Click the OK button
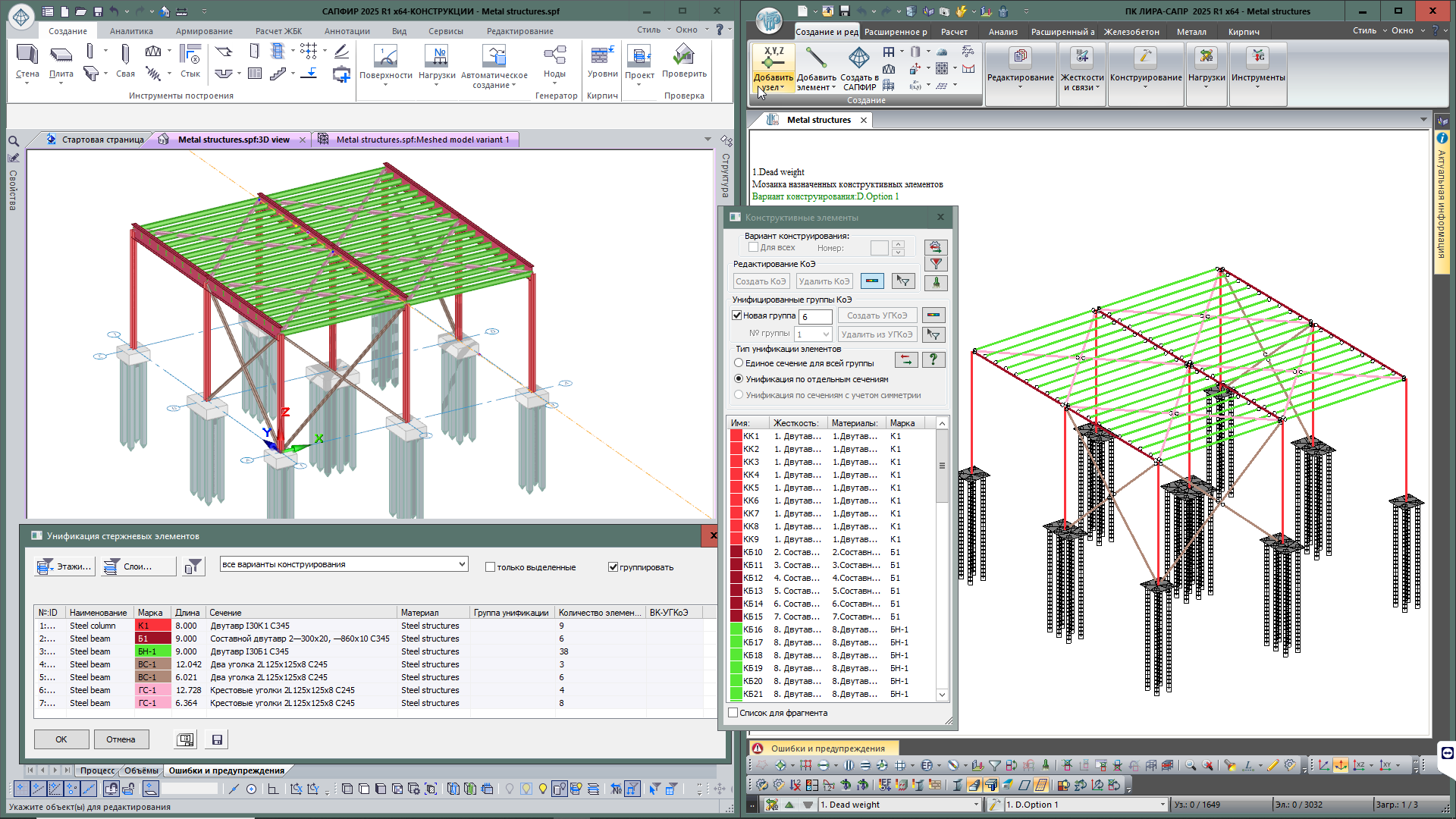Screen dimensions: 1456x819 click(x=61, y=739)
